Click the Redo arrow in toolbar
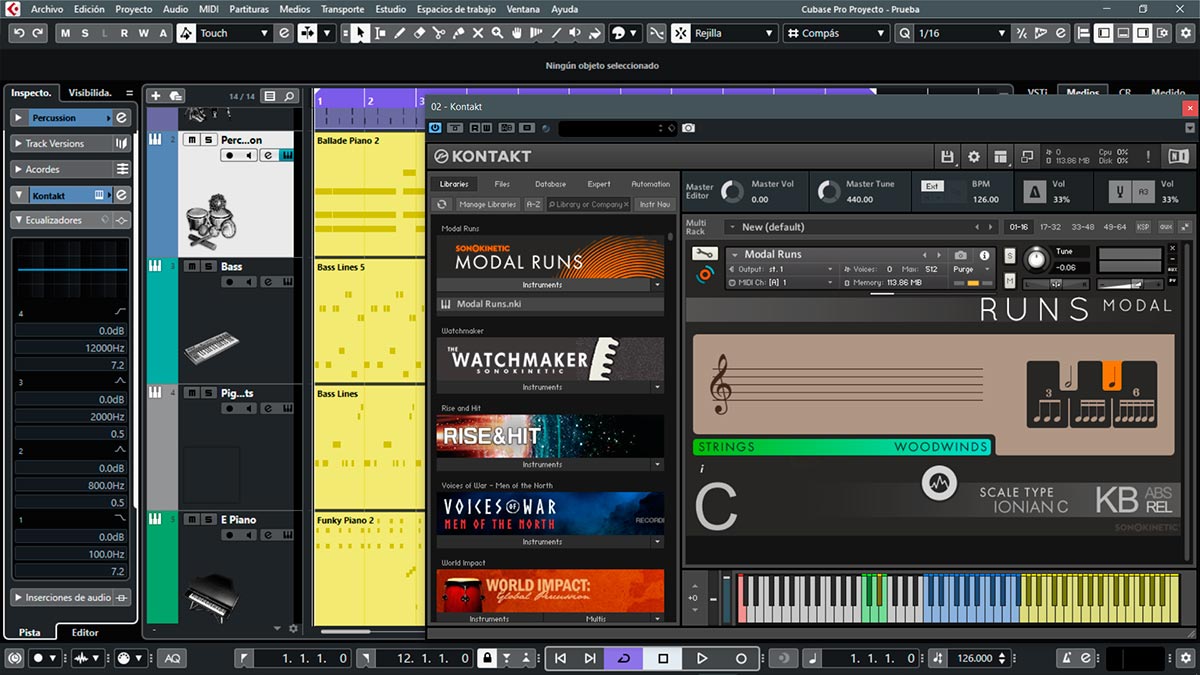This screenshot has width=1200, height=675. [x=38, y=33]
